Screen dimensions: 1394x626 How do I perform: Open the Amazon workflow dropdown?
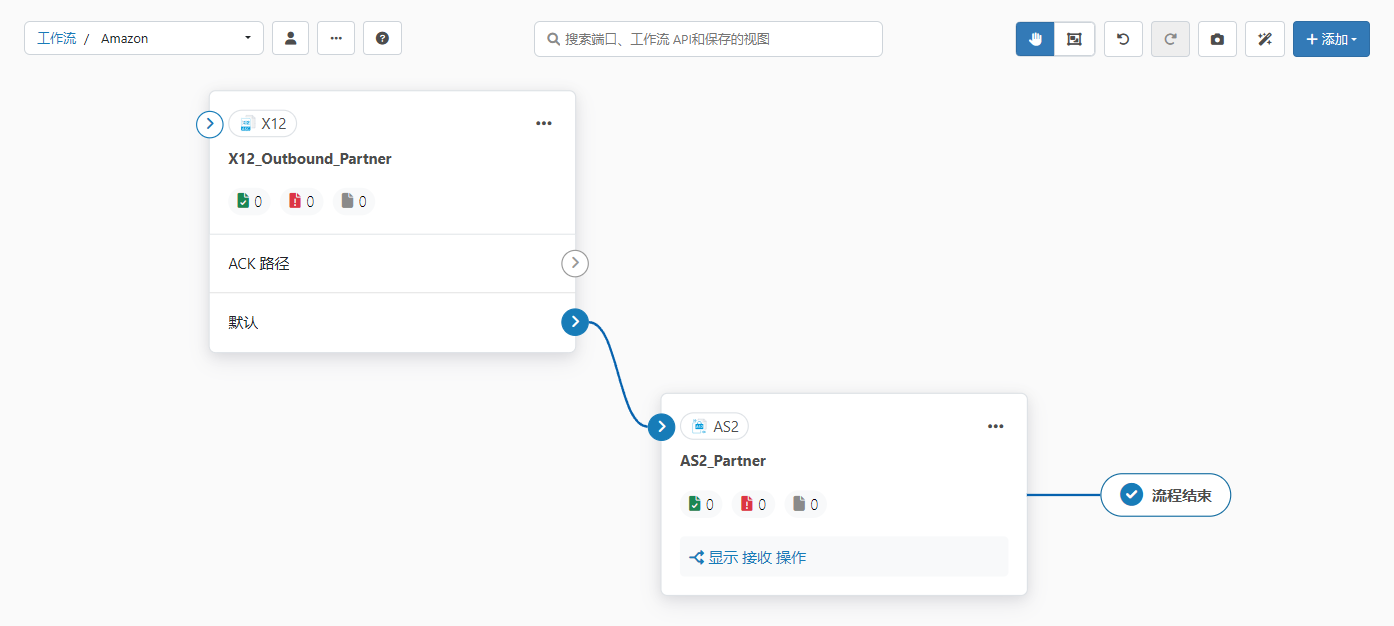point(175,39)
